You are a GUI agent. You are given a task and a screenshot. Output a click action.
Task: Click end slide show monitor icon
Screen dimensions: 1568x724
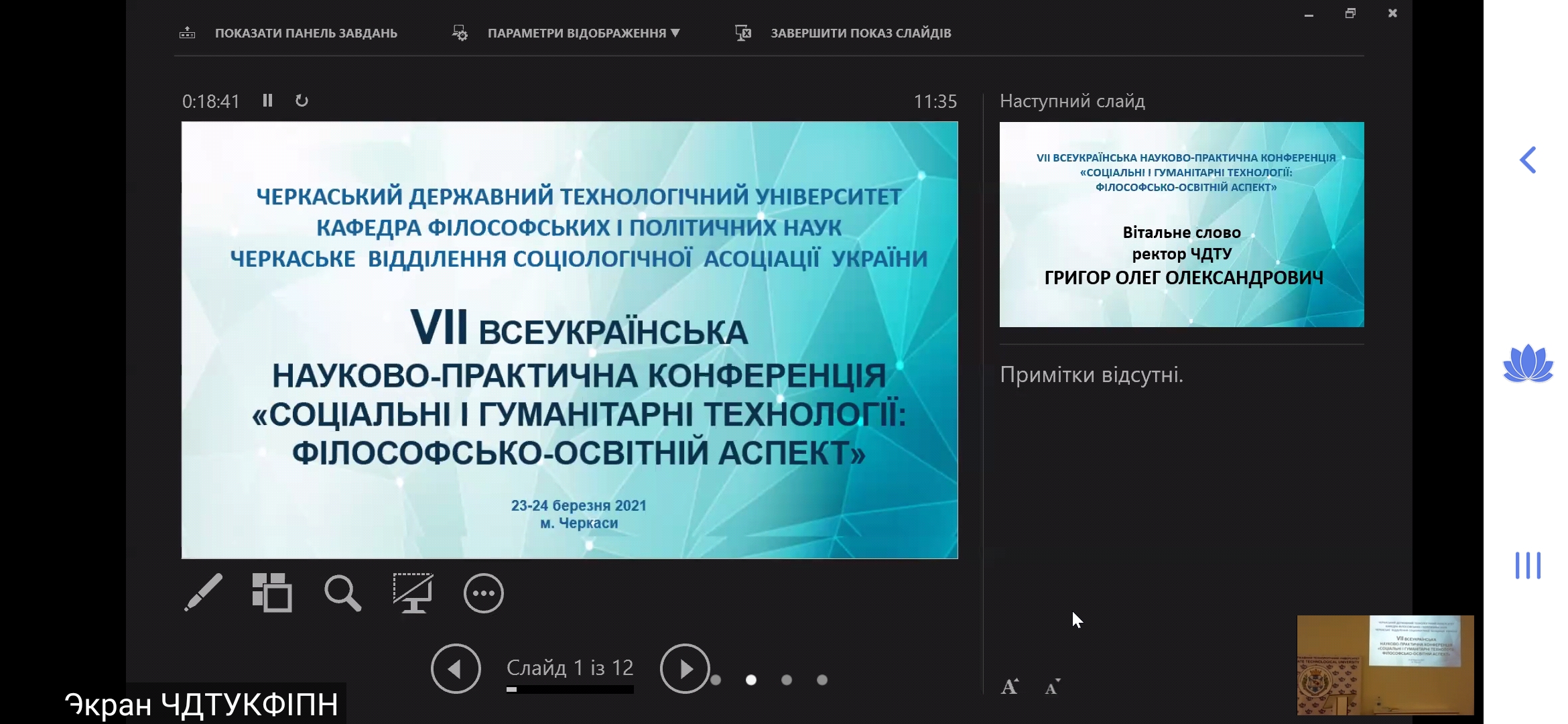point(742,33)
